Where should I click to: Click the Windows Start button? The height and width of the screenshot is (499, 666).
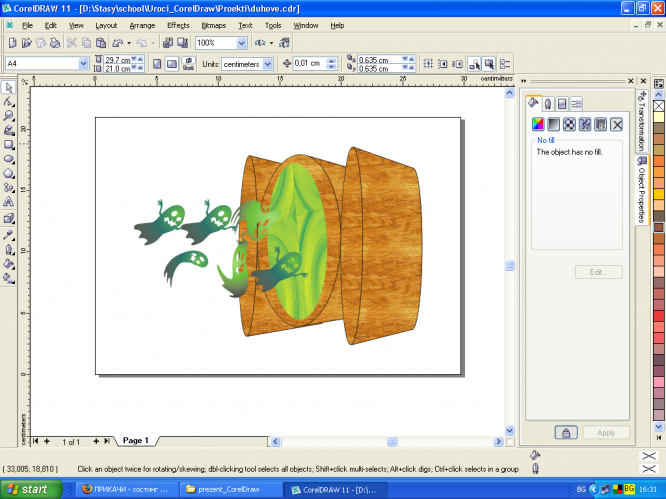point(31,489)
